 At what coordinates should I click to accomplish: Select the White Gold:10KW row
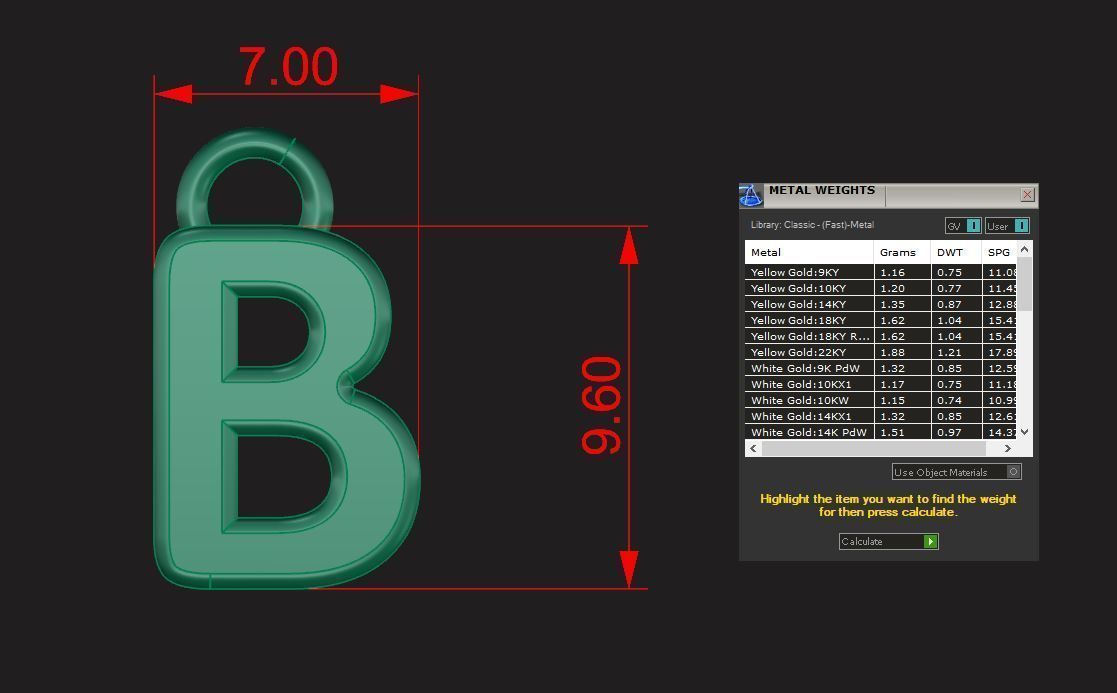[880, 400]
